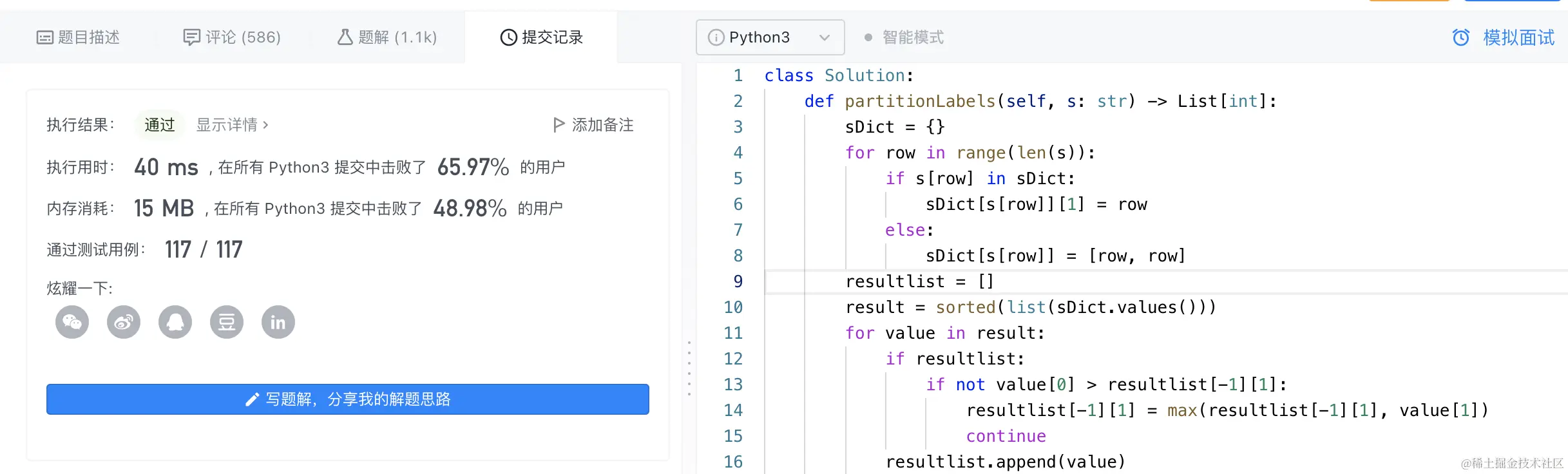1568x474 pixels.
Task: Click the 'resultlist = []' code line
Action: tap(920, 281)
